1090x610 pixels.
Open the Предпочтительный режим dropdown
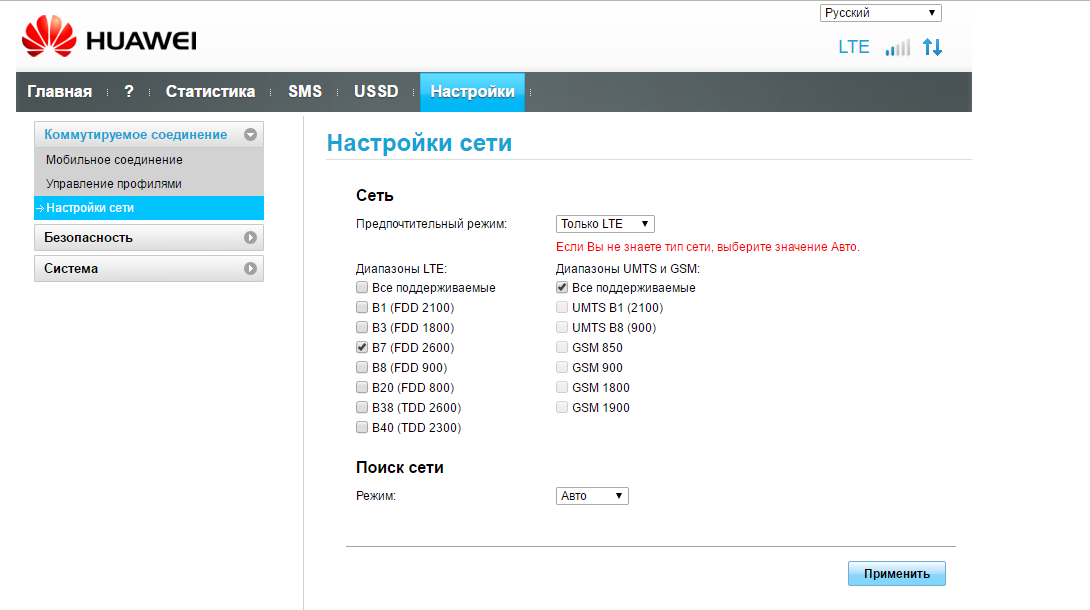605,224
